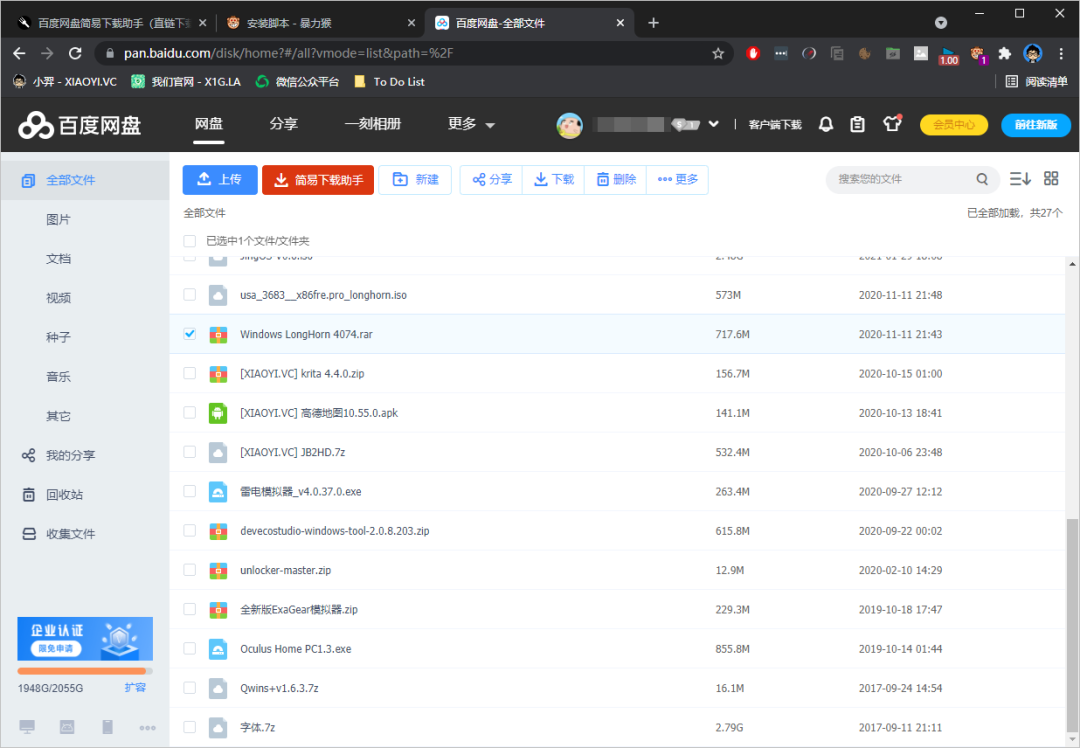Expand the 更多 navigation dropdown
The height and width of the screenshot is (748, 1080).
(x=471, y=124)
